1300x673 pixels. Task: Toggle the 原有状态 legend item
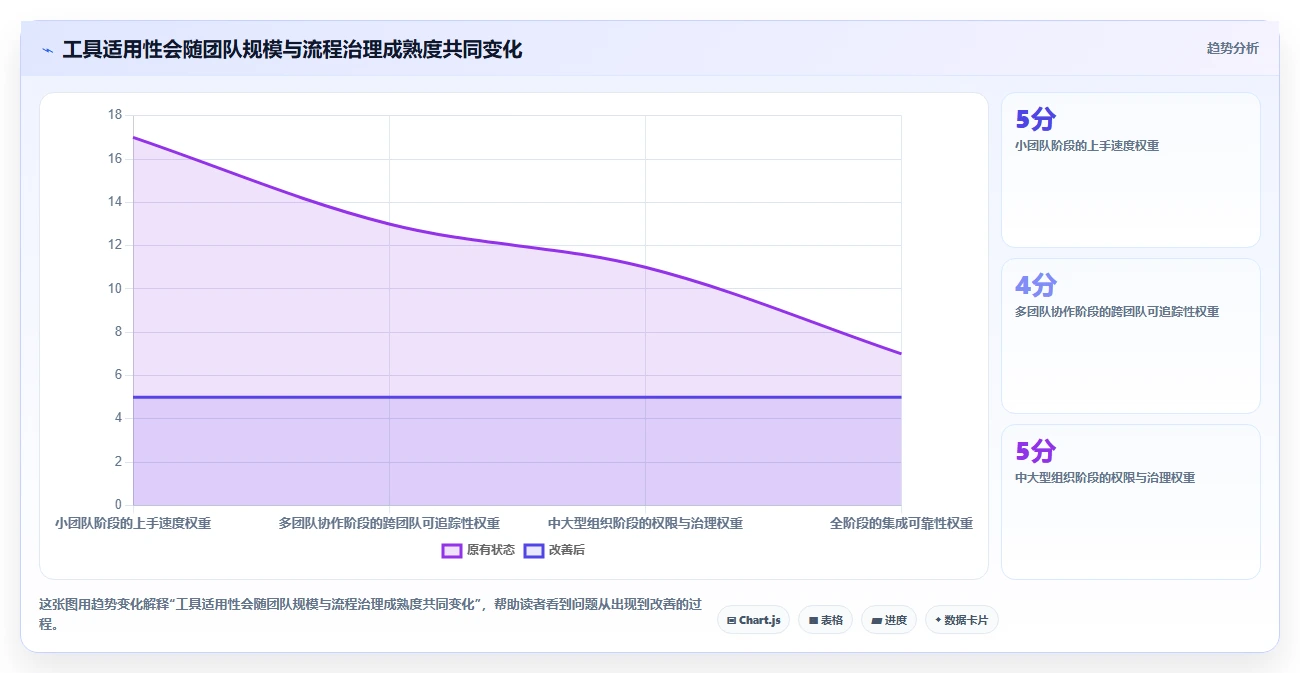tap(479, 550)
